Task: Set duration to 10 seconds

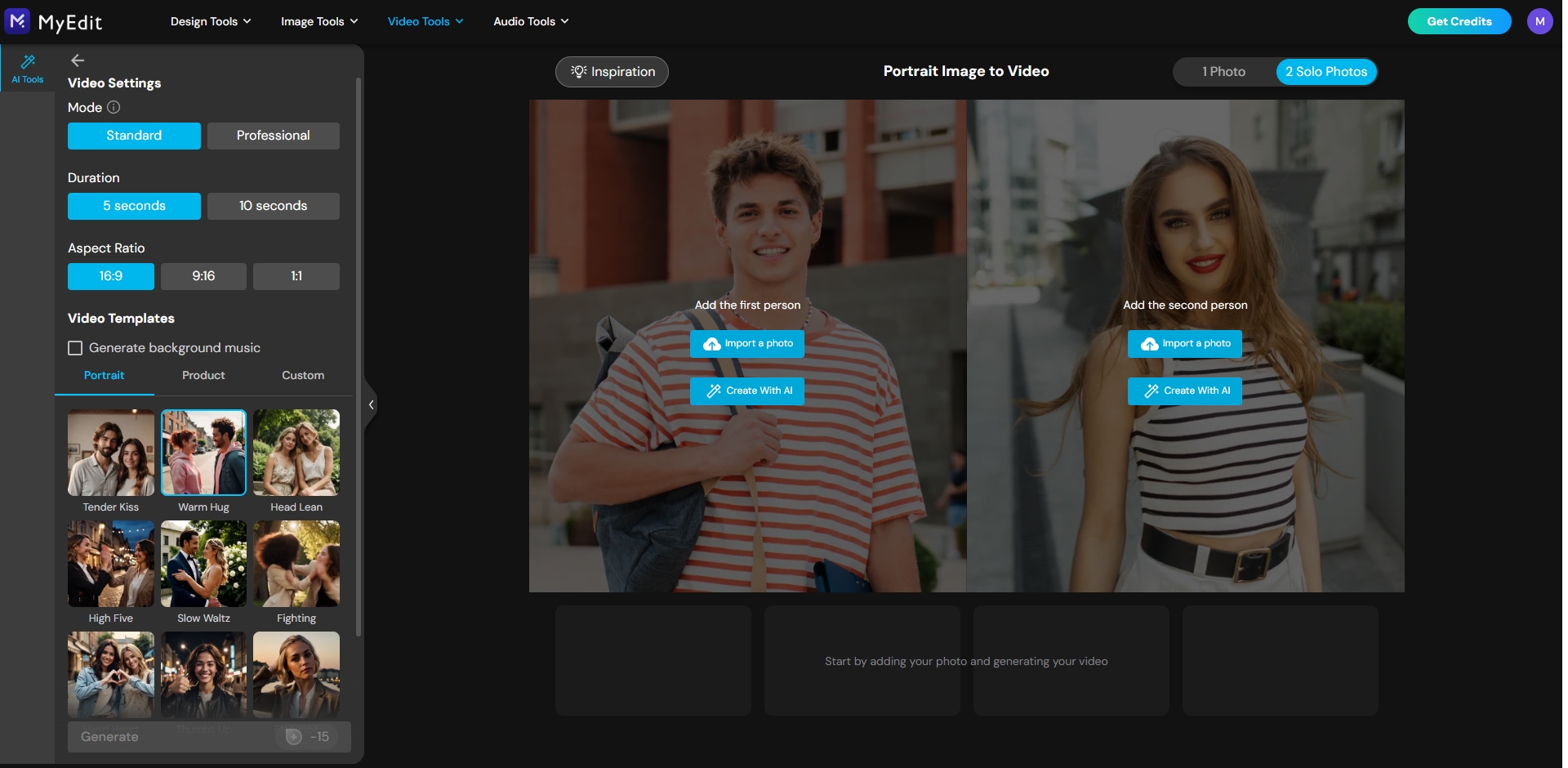Action: click(x=274, y=206)
